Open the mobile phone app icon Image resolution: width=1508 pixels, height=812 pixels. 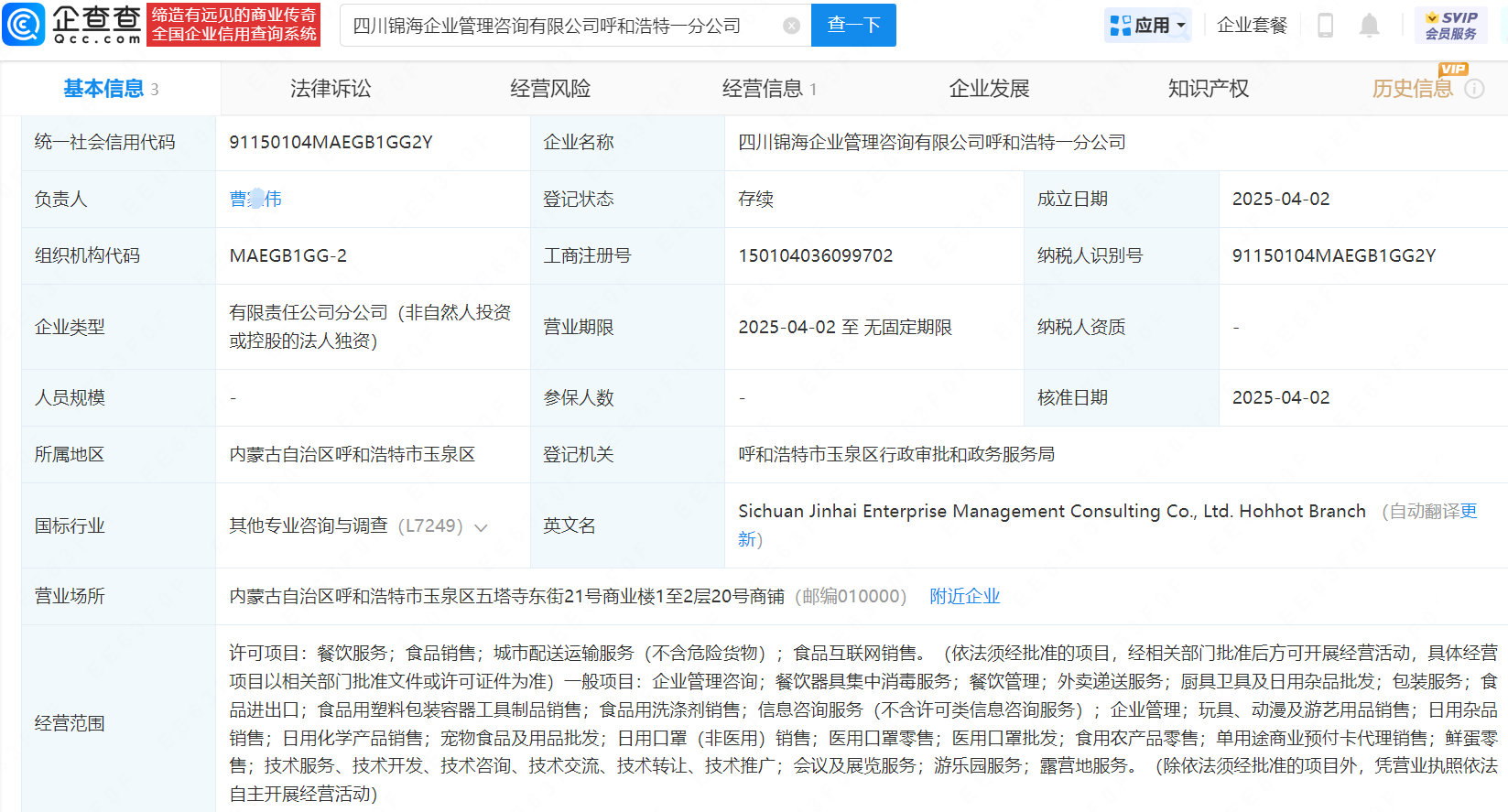click(x=1325, y=26)
